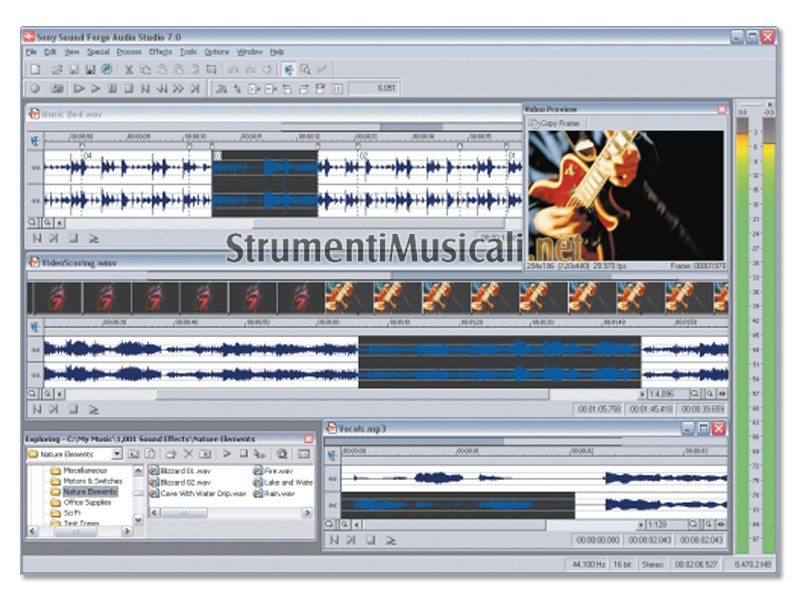
Task: Click scroll-down arrow in folder tree
Action: [x=139, y=520]
